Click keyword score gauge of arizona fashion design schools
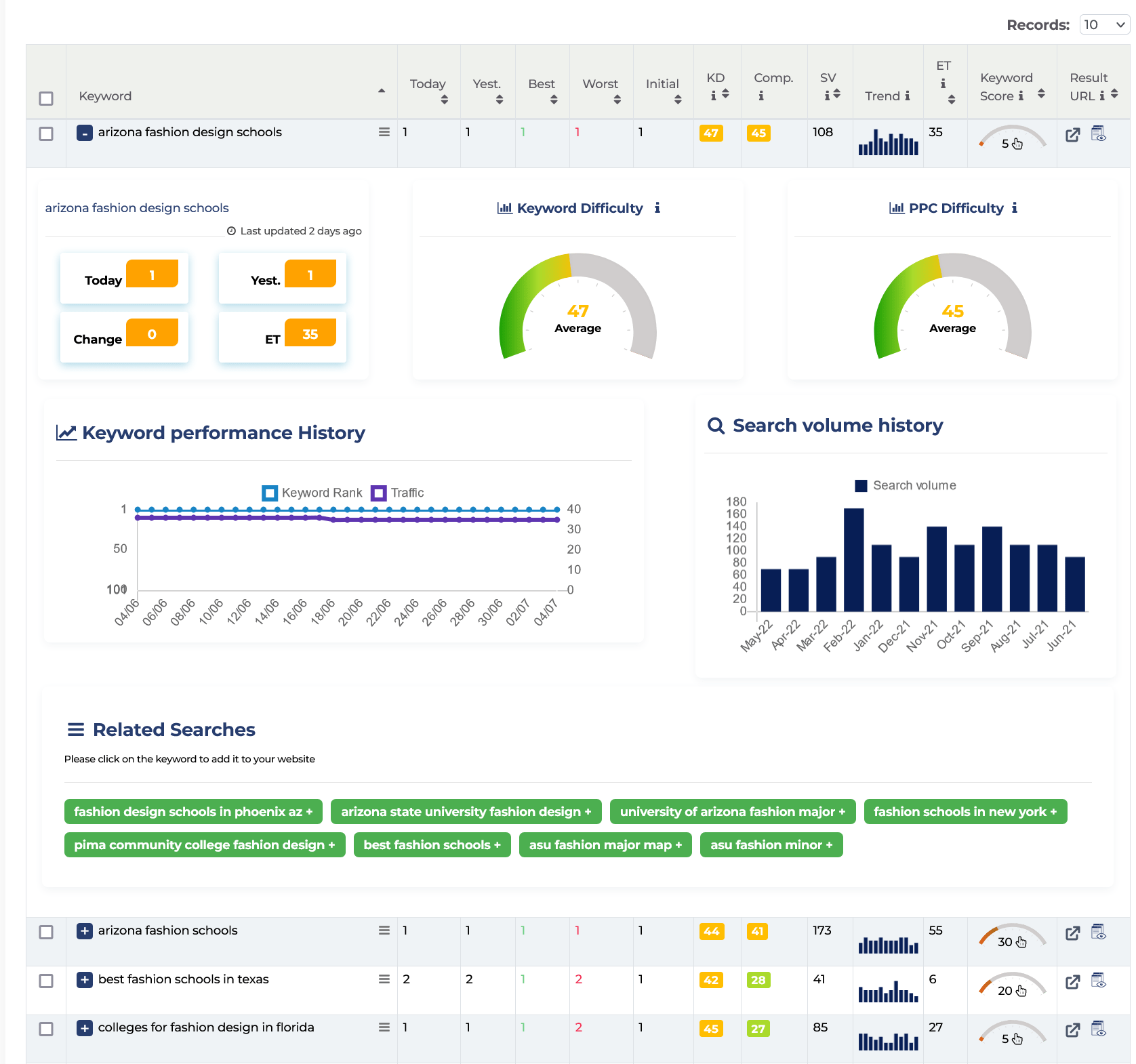The height and width of the screenshot is (1064, 1136). (1012, 138)
